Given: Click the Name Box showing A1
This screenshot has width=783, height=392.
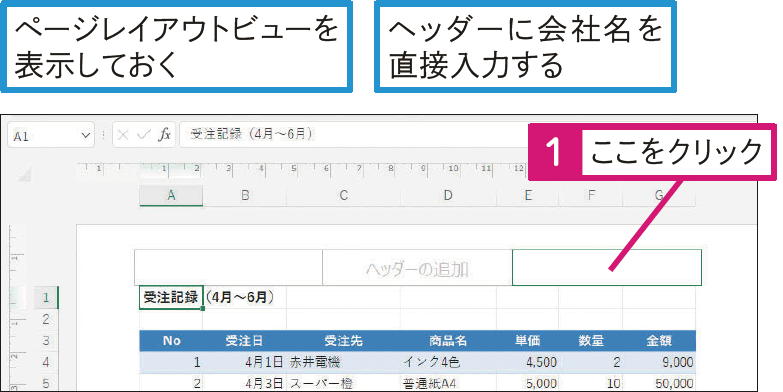Looking at the screenshot, I should click(50, 135).
